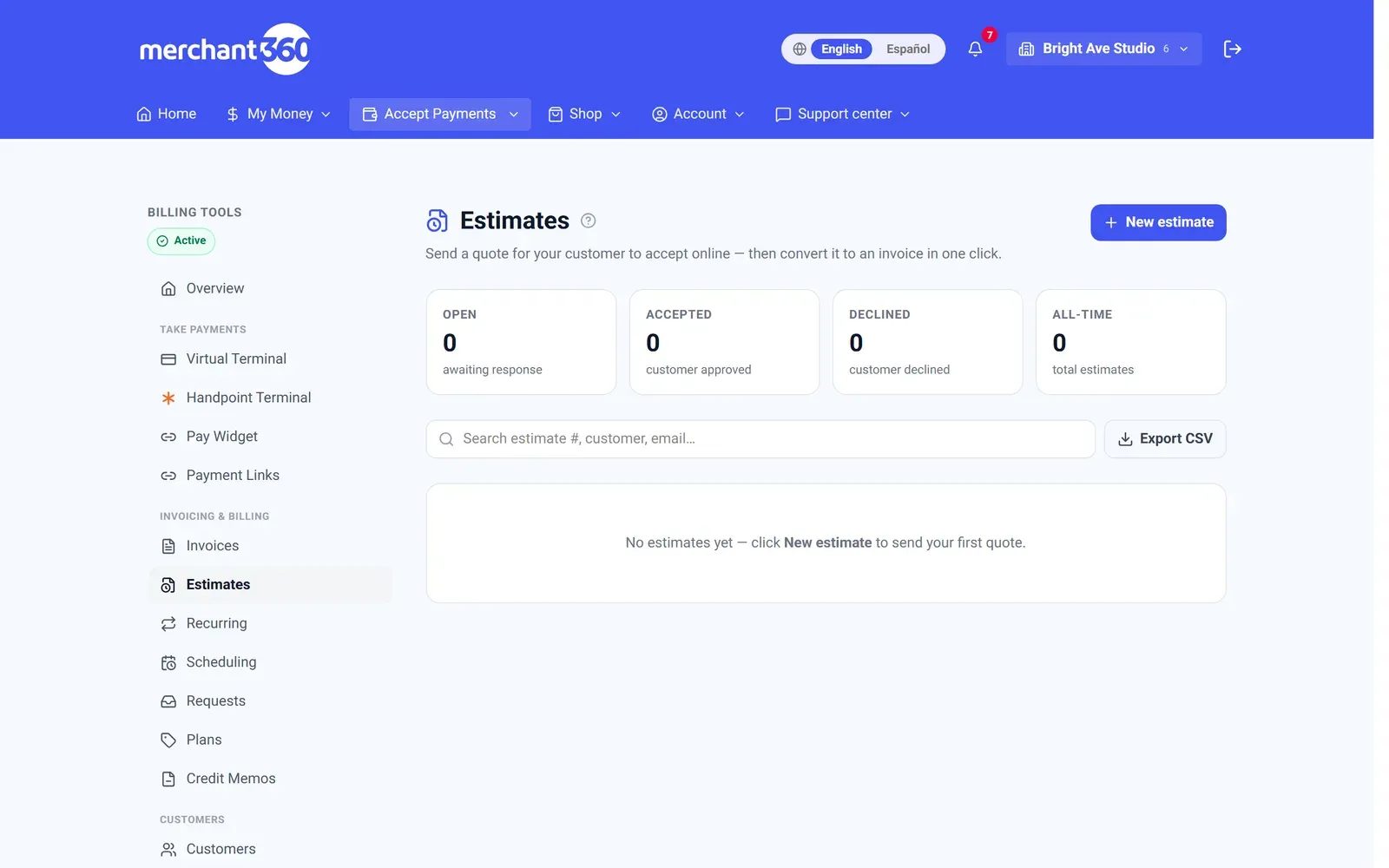Open the Scheduling sidebar item
The height and width of the screenshot is (868, 1389).
[x=271, y=663]
